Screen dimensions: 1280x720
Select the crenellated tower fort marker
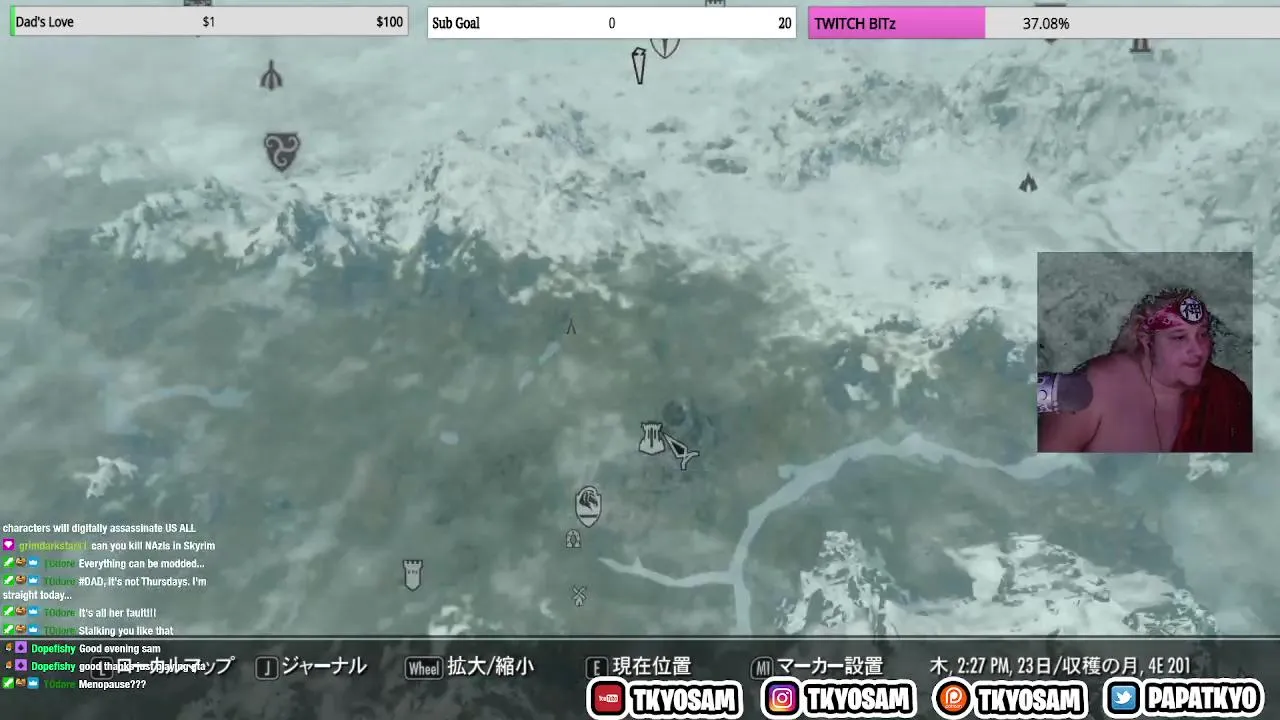coord(412,574)
